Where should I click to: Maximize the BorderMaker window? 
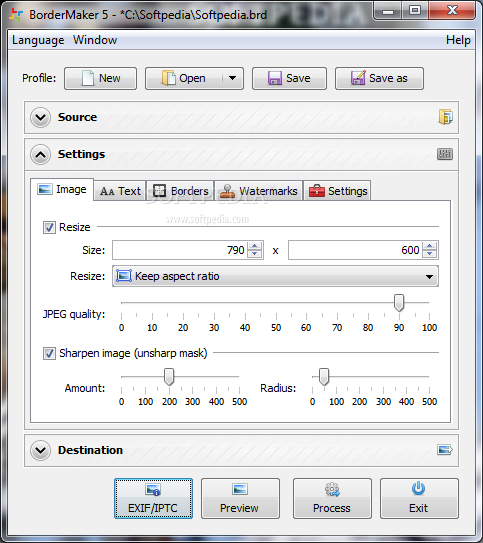click(414, 11)
